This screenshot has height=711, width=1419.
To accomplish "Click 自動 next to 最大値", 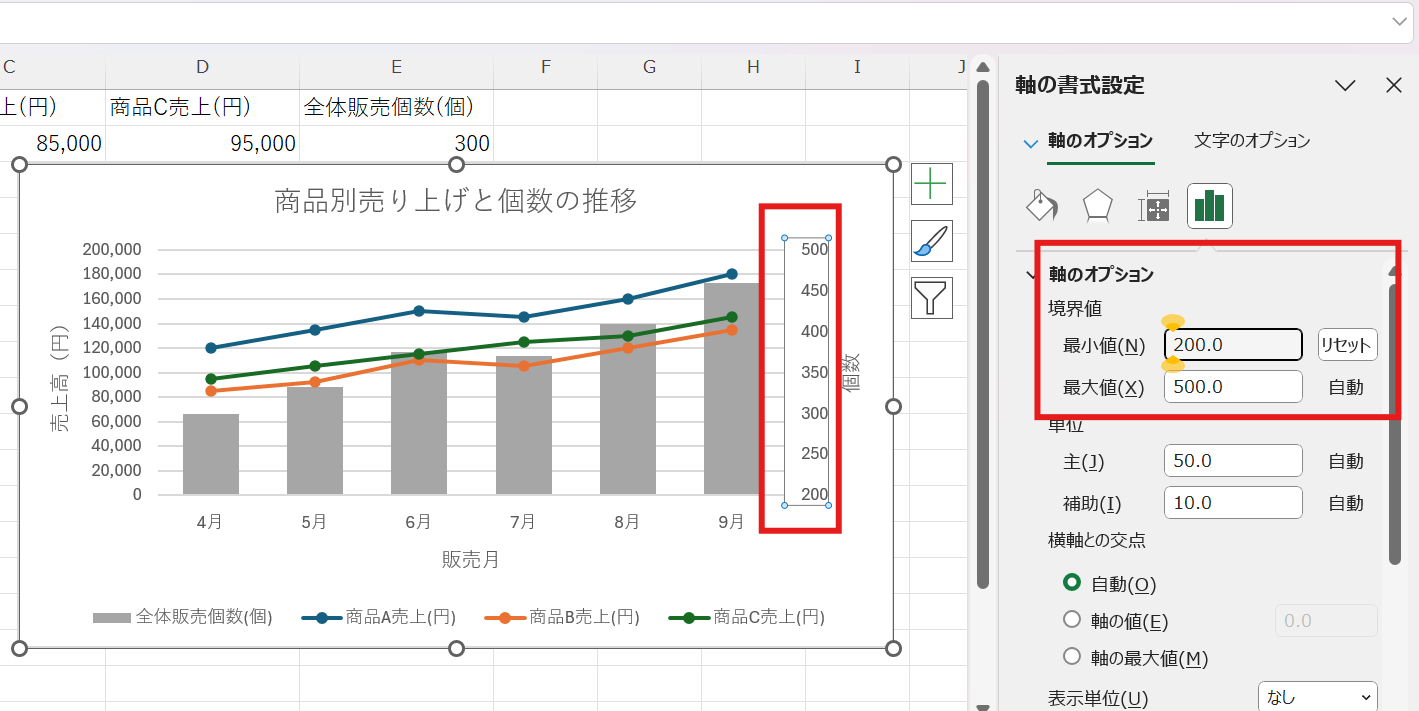I will coord(1347,386).
